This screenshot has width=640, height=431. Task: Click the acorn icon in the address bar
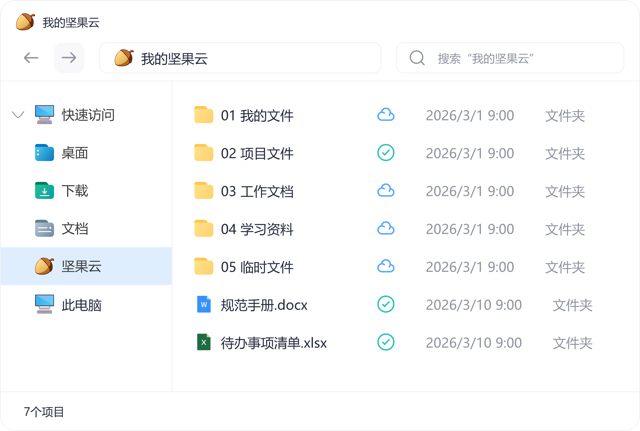click(124, 58)
